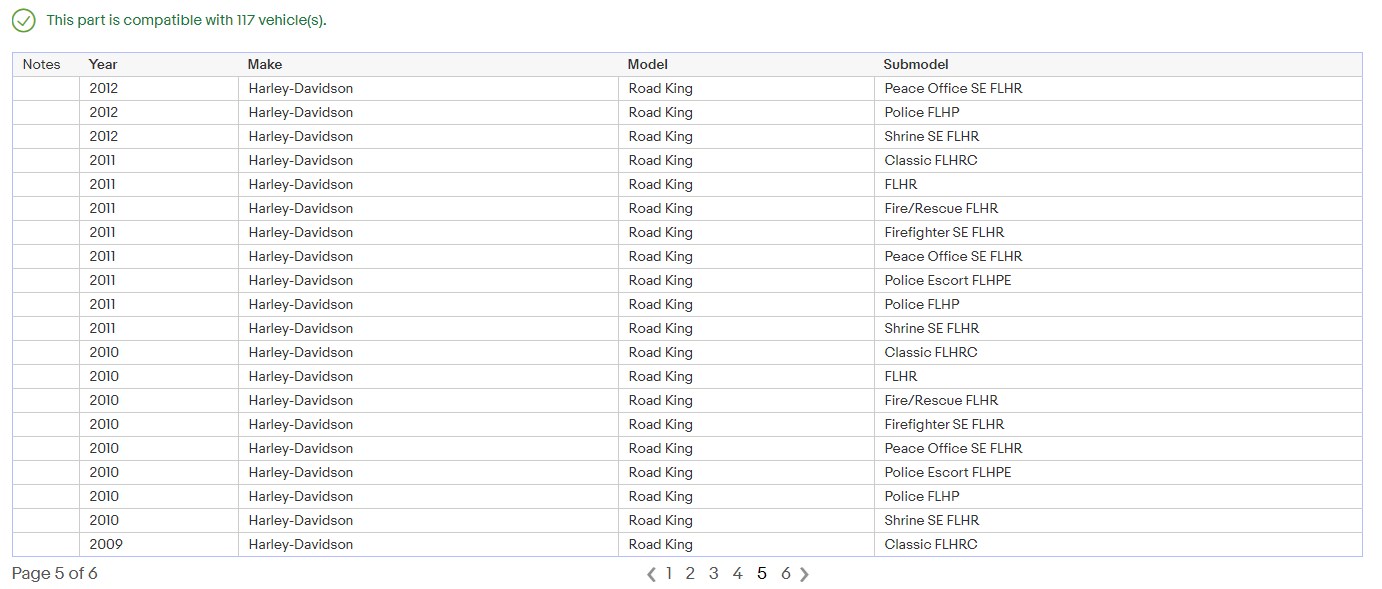Click the 2011 Police Escort FLHPE submodel
Screen dimensions: 1382x589
(947, 280)
